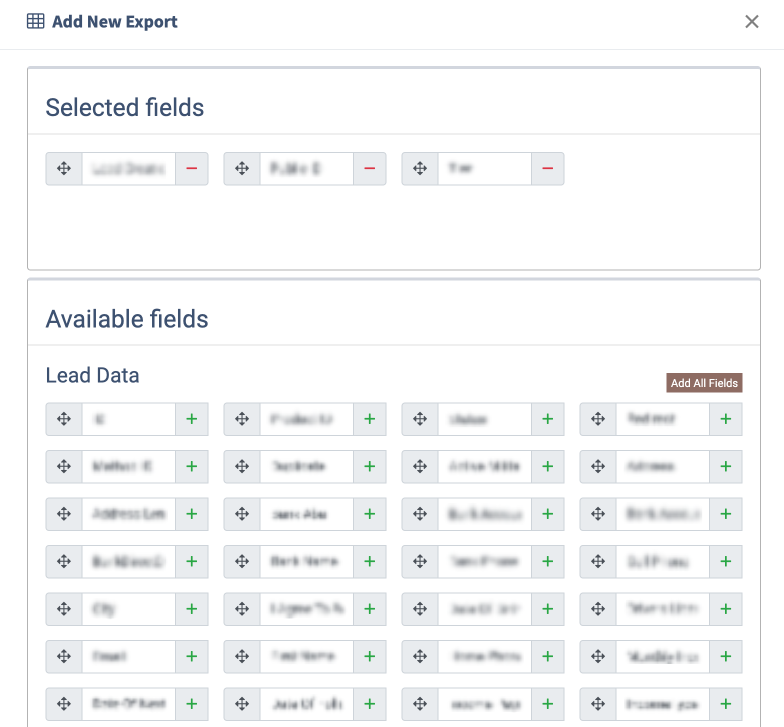The image size is (784, 727).
Task: Remove the first selected field
Action: [x=192, y=168]
